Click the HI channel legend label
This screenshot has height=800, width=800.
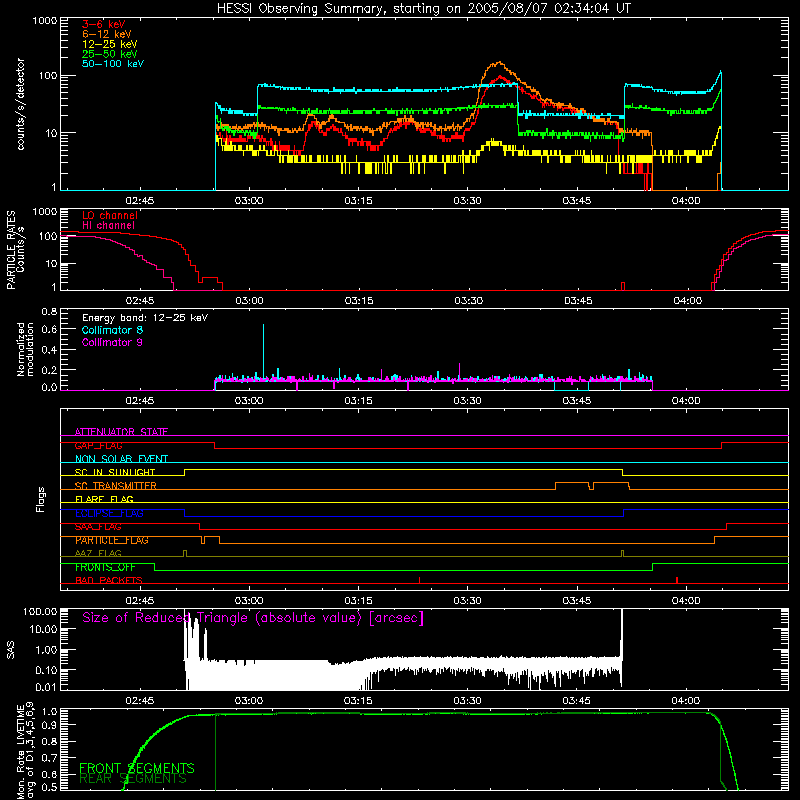pyautogui.click(x=108, y=225)
